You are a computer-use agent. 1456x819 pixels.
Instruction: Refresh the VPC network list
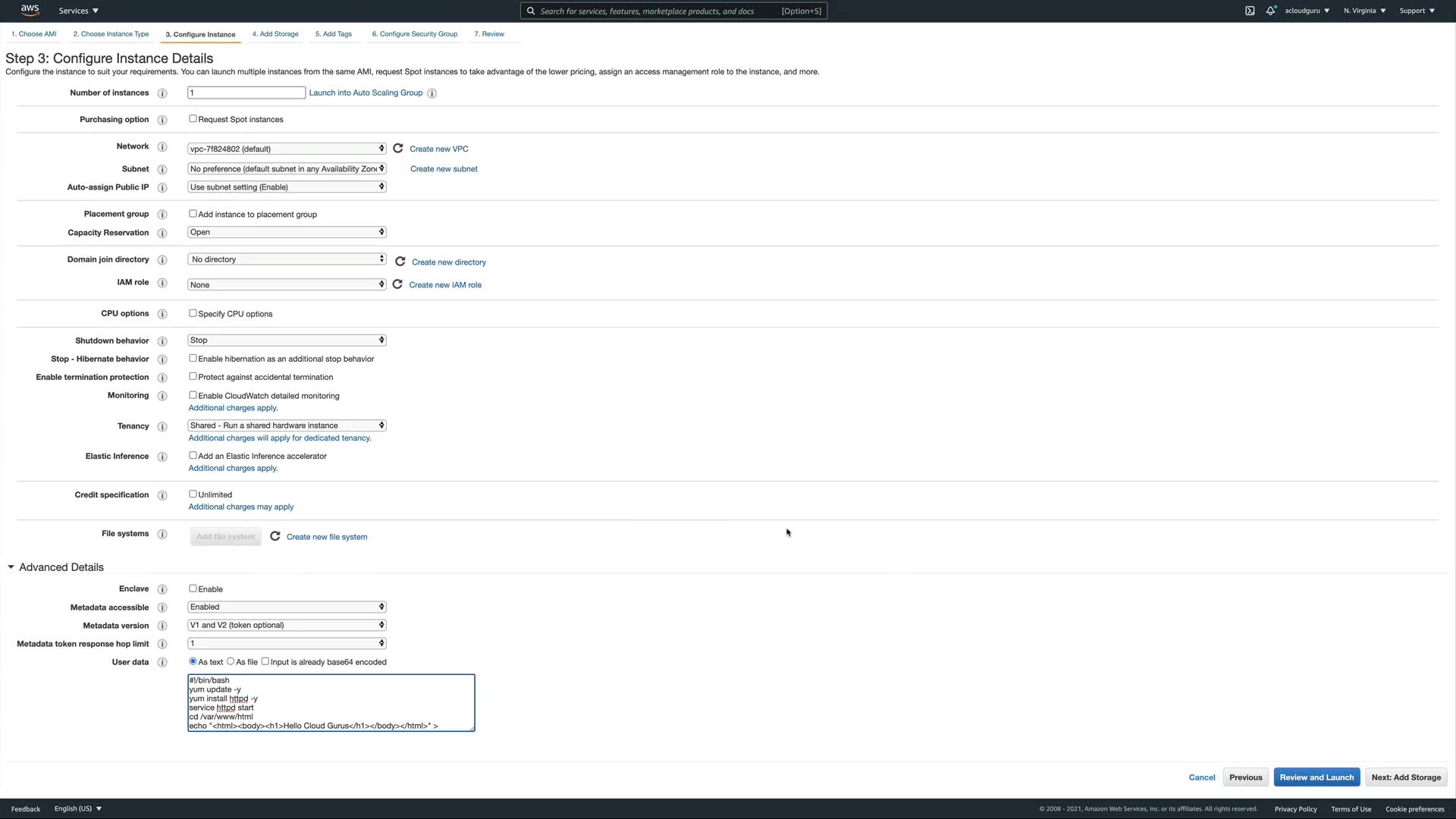pos(398,149)
